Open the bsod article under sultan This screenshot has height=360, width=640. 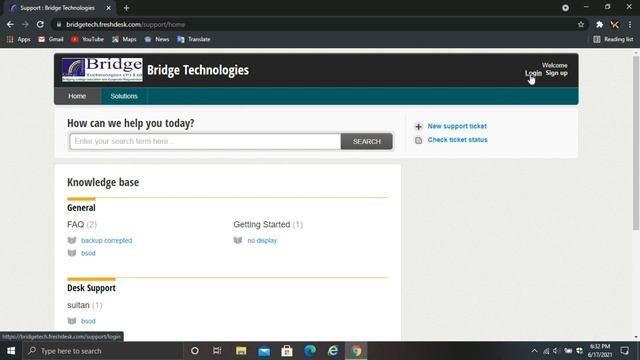[88, 321]
